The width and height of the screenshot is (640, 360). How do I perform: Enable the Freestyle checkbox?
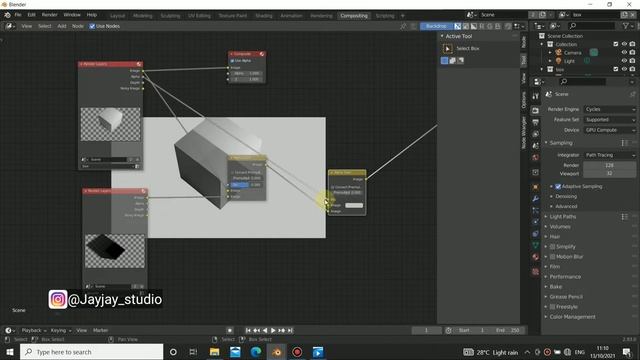[x=552, y=307]
